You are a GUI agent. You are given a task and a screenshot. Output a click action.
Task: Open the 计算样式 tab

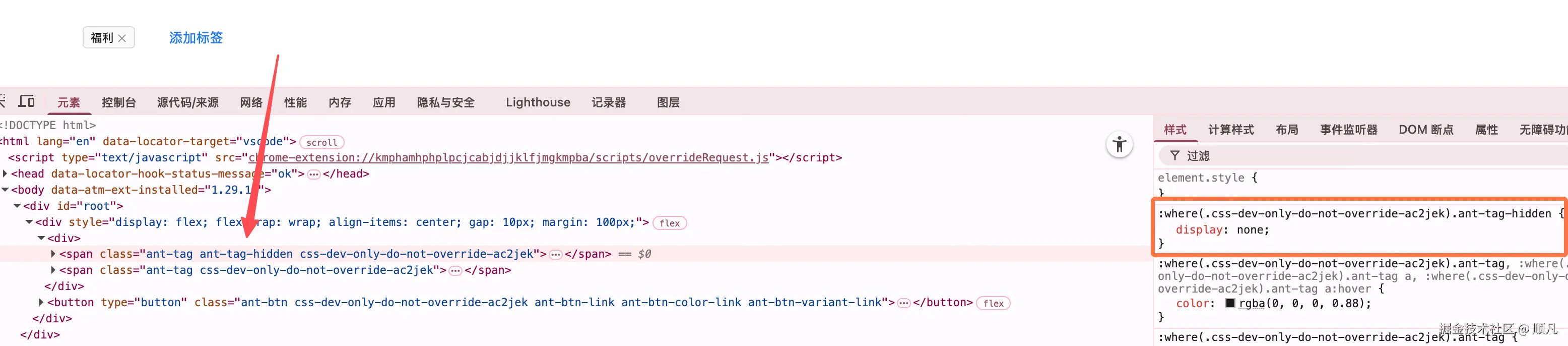pyautogui.click(x=1231, y=130)
